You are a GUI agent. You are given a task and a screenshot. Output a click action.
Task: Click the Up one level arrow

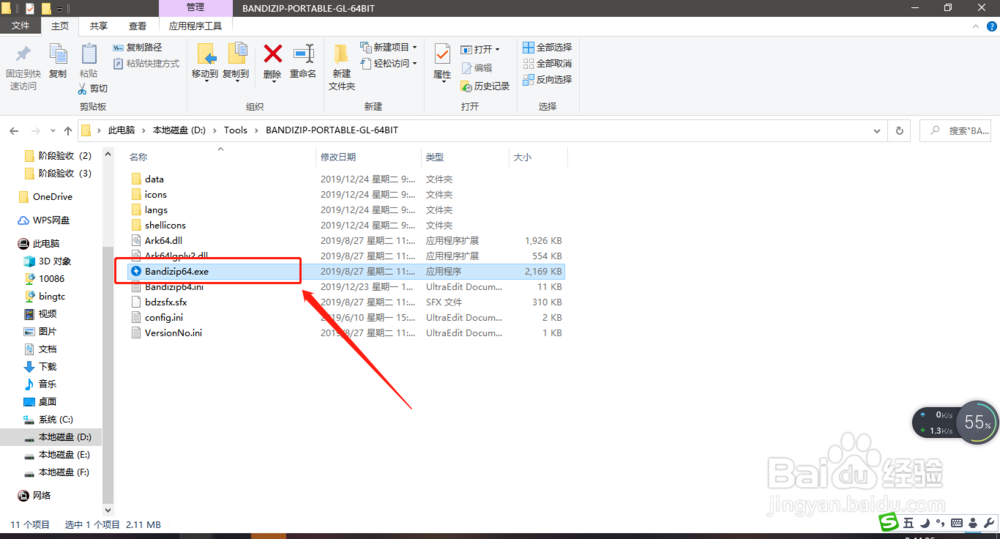[x=68, y=131]
